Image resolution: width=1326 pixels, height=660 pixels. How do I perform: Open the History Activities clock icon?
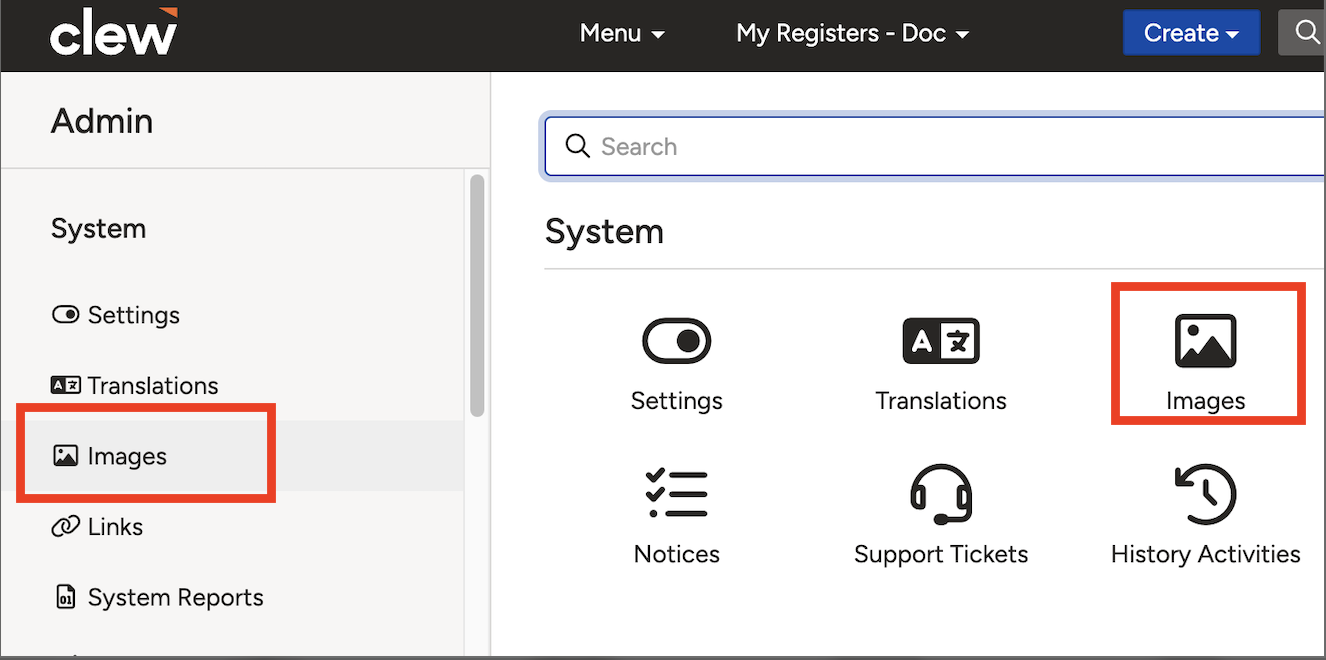[1205, 494]
